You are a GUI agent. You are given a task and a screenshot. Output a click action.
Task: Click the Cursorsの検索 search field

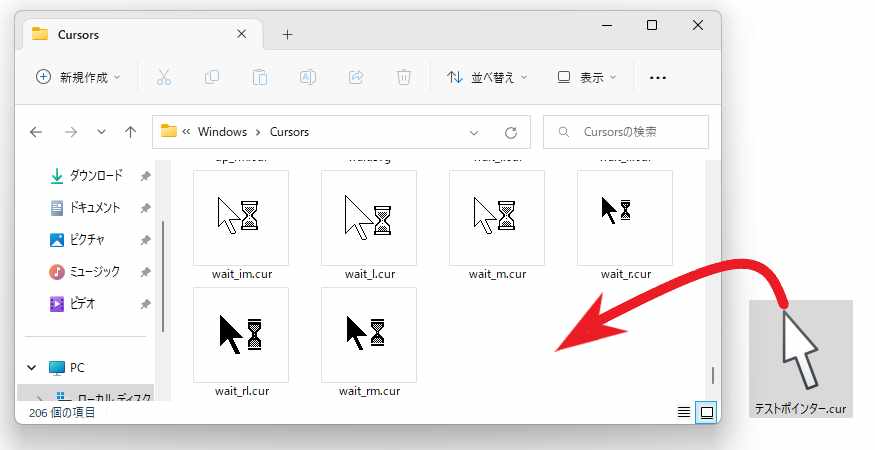tap(626, 132)
